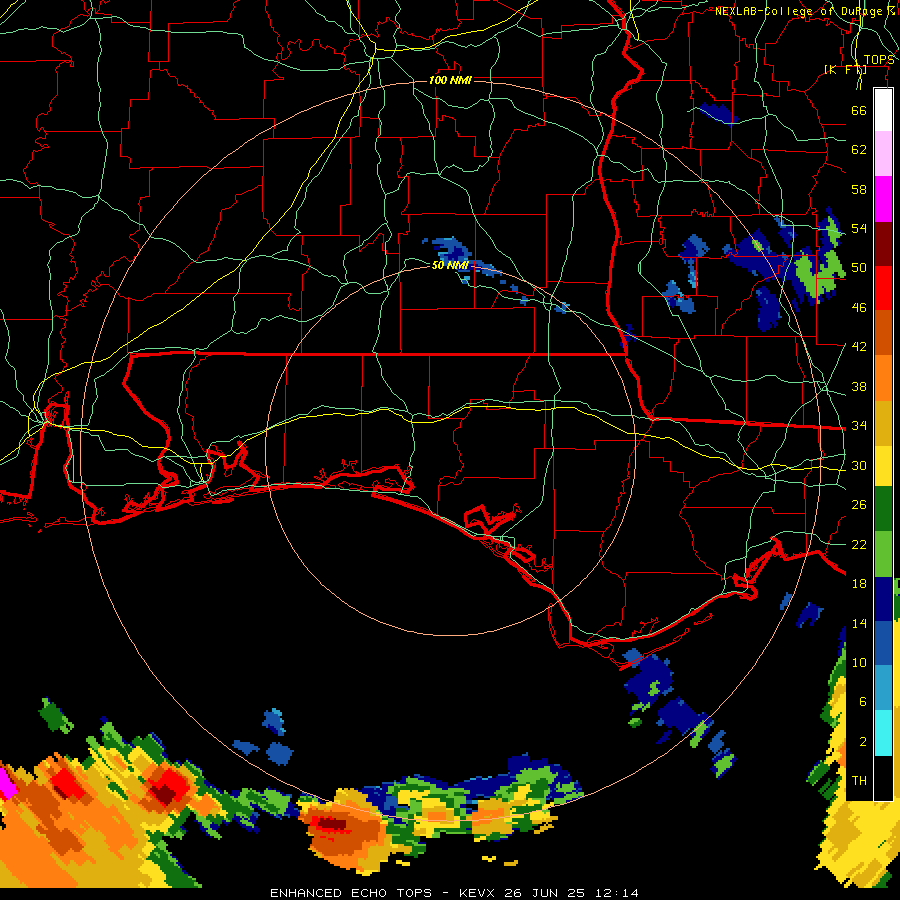Click the legend value "34"
Screen dimensions: 900x900
[859, 426]
